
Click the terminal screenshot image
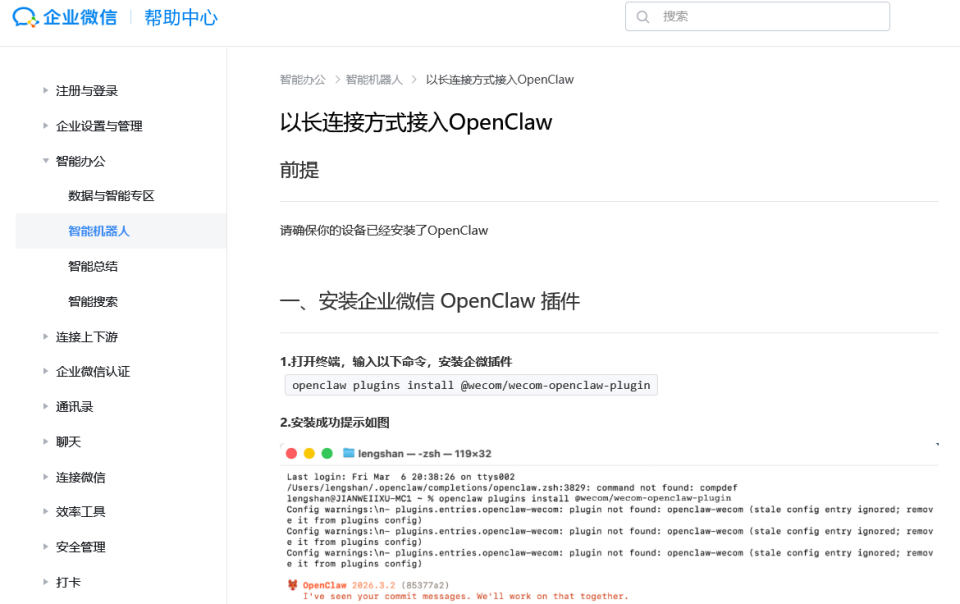point(609,523)
